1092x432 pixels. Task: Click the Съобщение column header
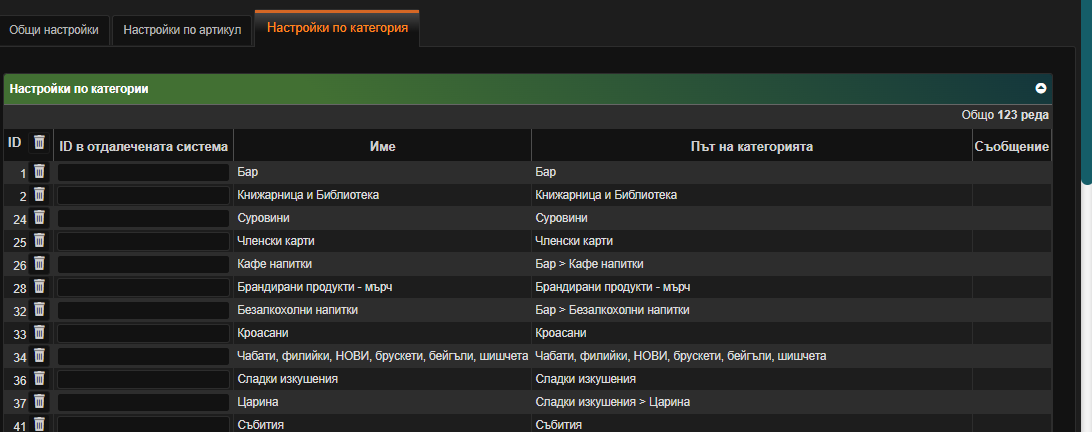[x=1012, y=147]
